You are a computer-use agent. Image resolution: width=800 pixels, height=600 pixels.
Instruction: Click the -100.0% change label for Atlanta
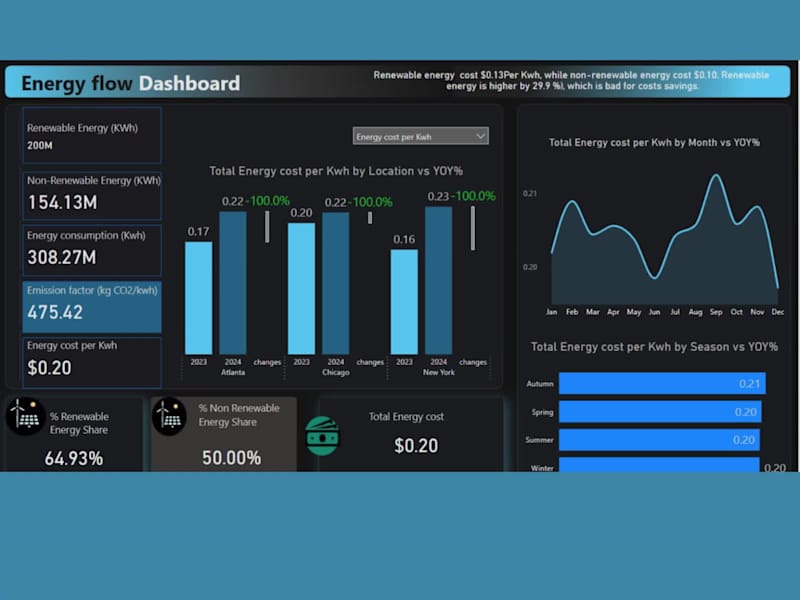[266, 200]
